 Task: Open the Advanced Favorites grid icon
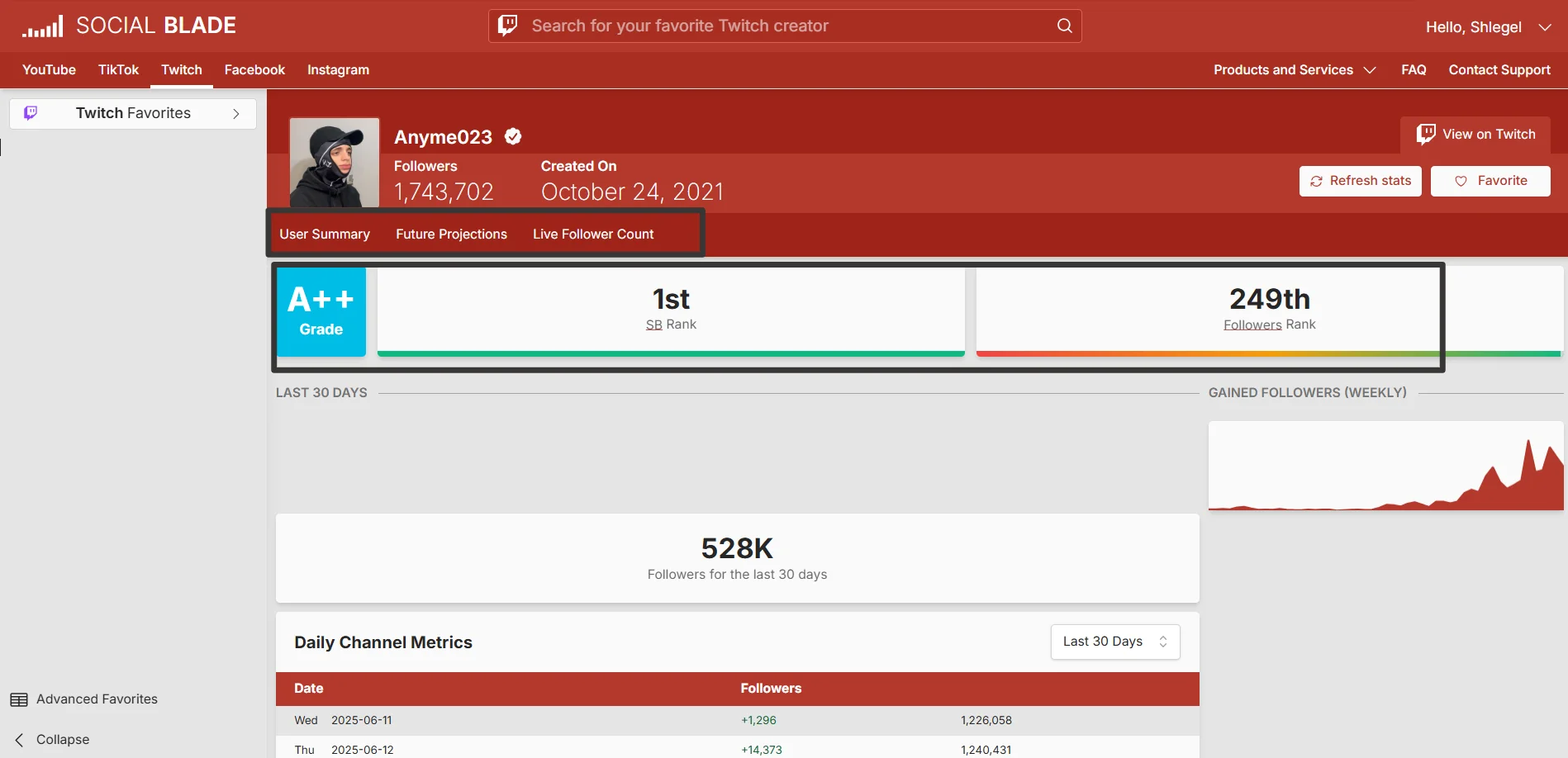pyautogui.click(x=19, y=699)
